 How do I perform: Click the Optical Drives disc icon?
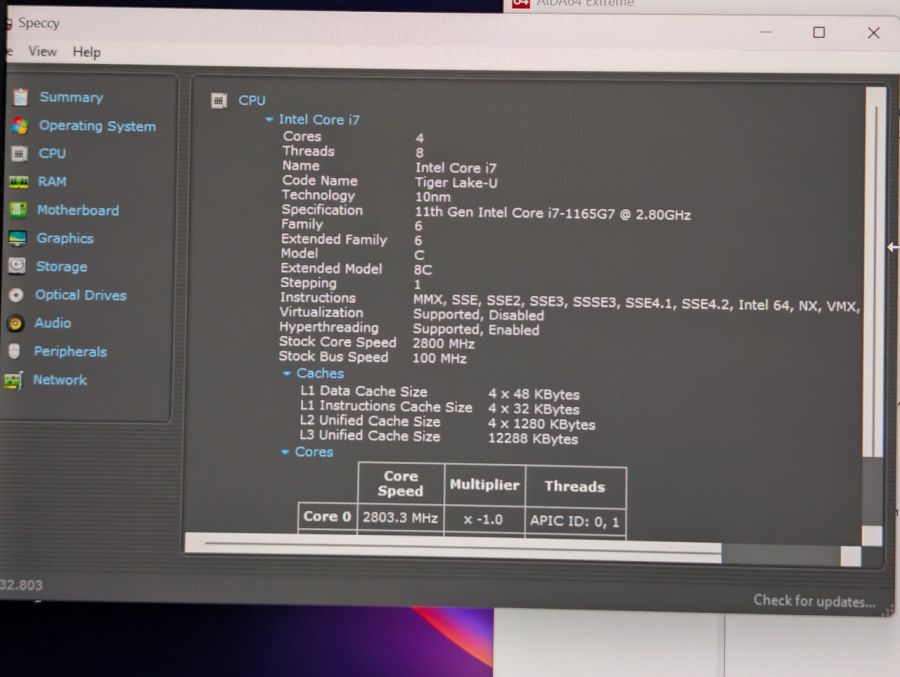tap(16, 295)
